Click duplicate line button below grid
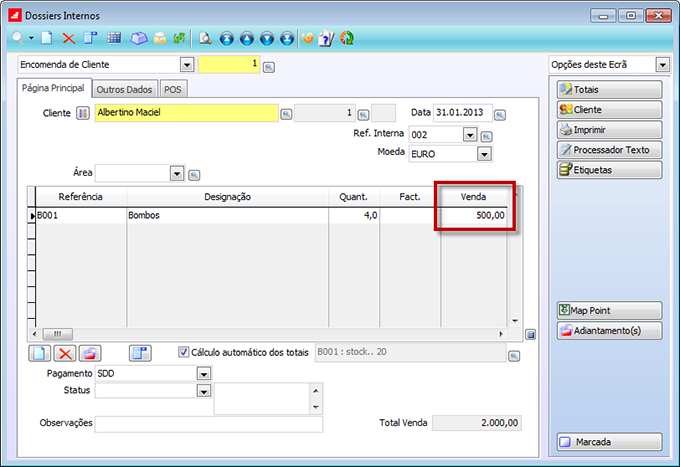 coord(140,353)
